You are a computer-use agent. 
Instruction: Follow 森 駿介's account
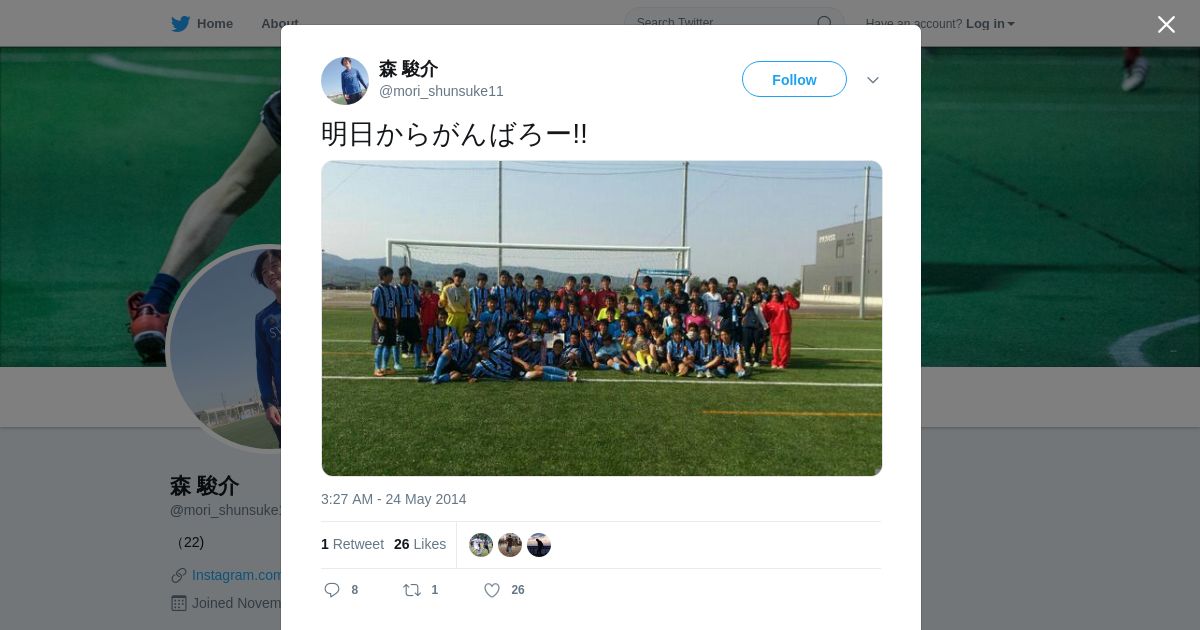click(794, 79)
